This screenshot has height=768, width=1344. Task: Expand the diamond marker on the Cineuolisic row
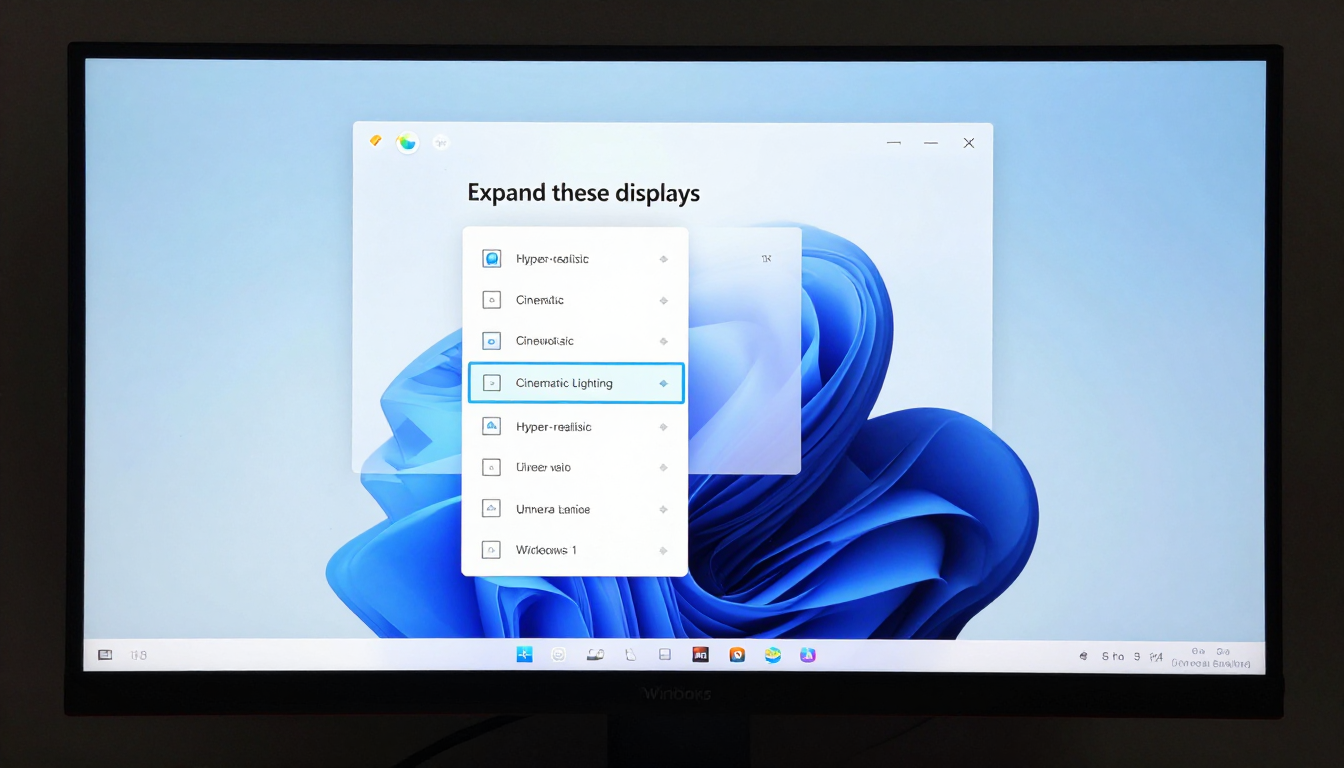coord(663,341)
